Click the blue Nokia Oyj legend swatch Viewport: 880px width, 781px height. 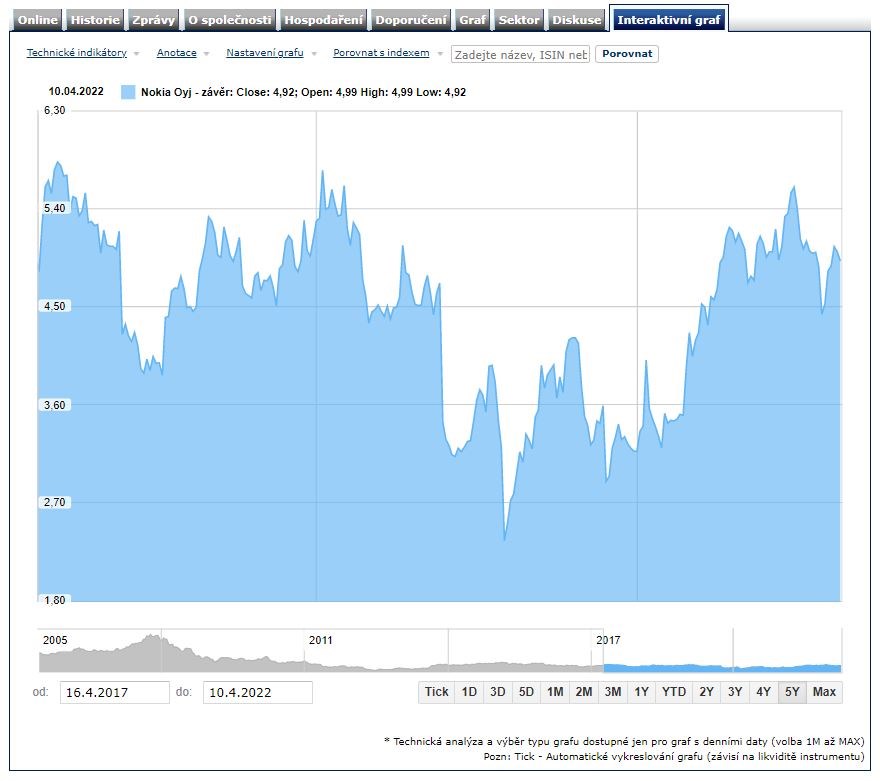coord(128,92)
